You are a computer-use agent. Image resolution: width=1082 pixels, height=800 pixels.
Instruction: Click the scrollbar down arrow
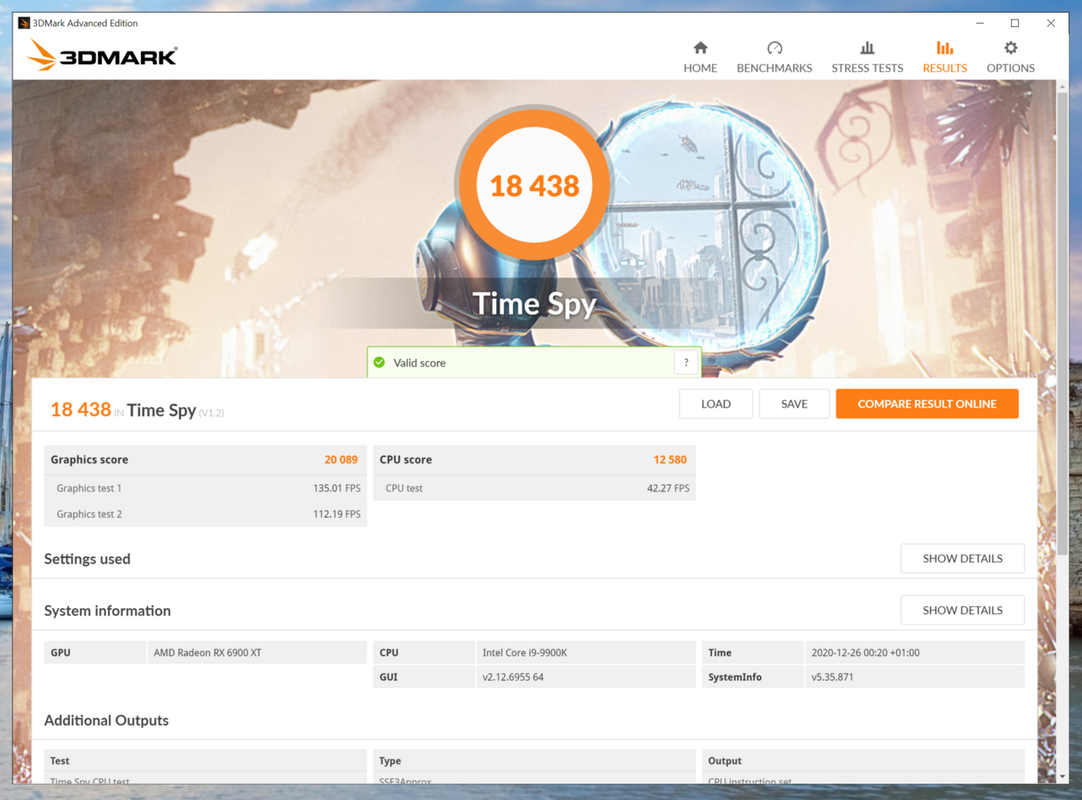pos(1063,777)
